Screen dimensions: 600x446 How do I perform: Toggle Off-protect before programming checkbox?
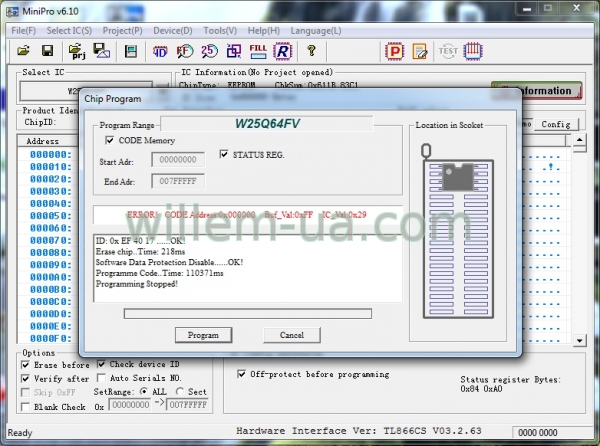point(241,374)
